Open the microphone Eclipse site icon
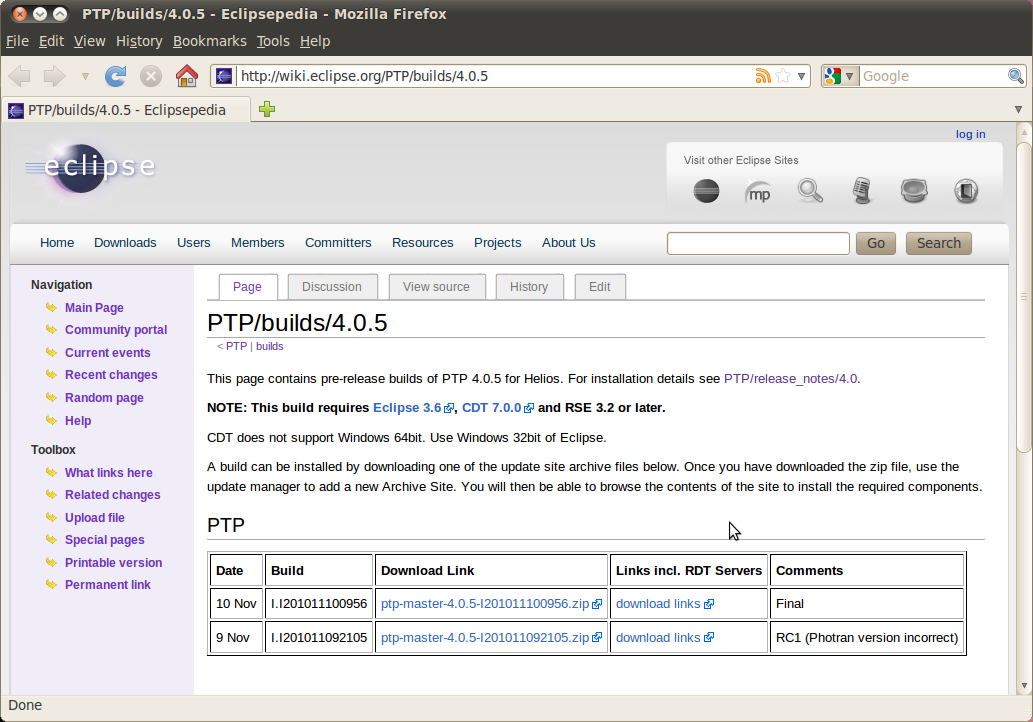Screen dimensions: 1033x722 (862, 191)
